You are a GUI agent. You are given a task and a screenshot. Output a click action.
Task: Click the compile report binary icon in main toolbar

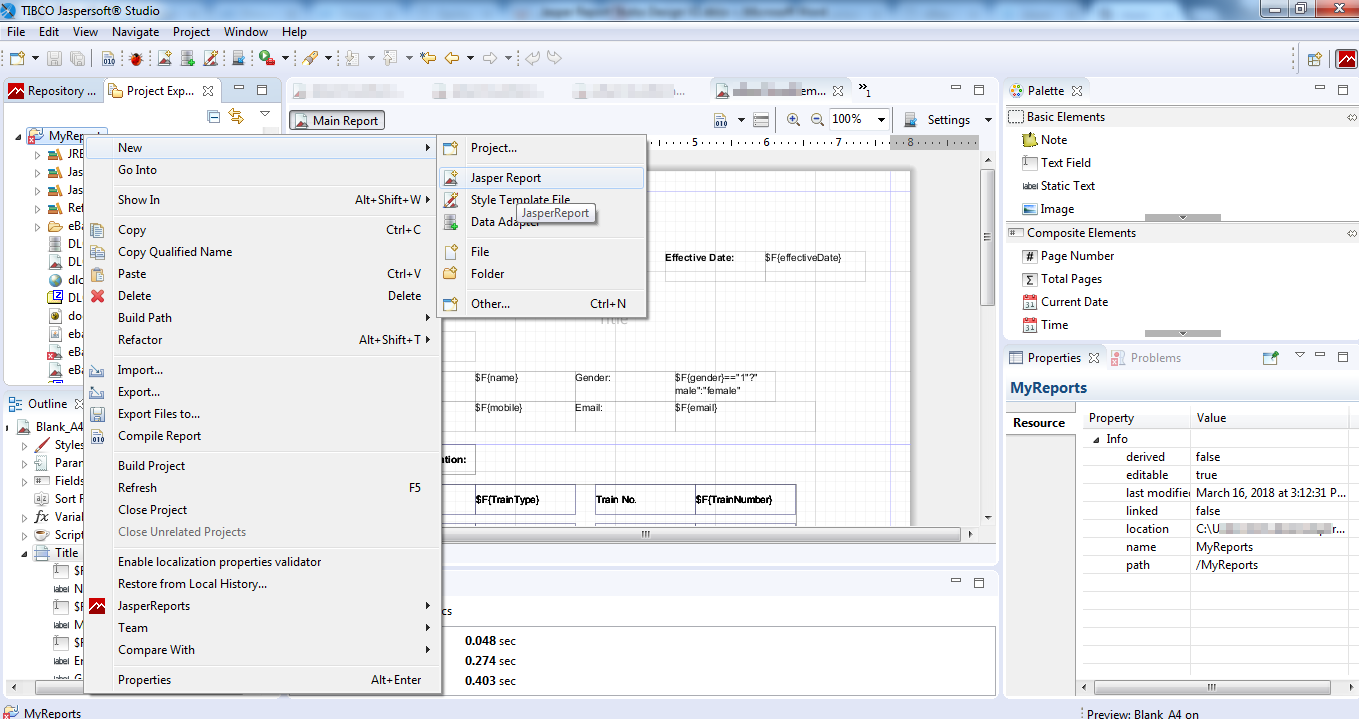pos(111,59)
